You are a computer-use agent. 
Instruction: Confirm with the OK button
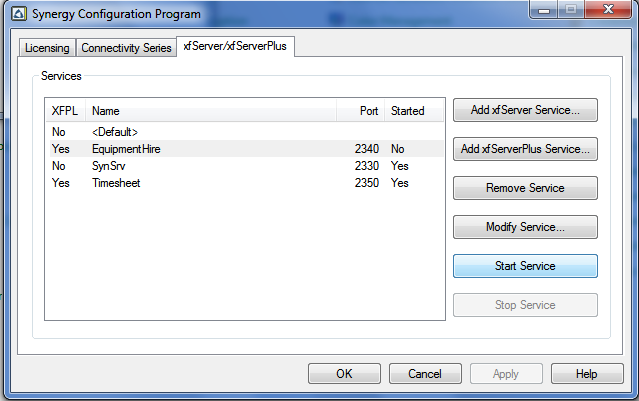point(344,374)
